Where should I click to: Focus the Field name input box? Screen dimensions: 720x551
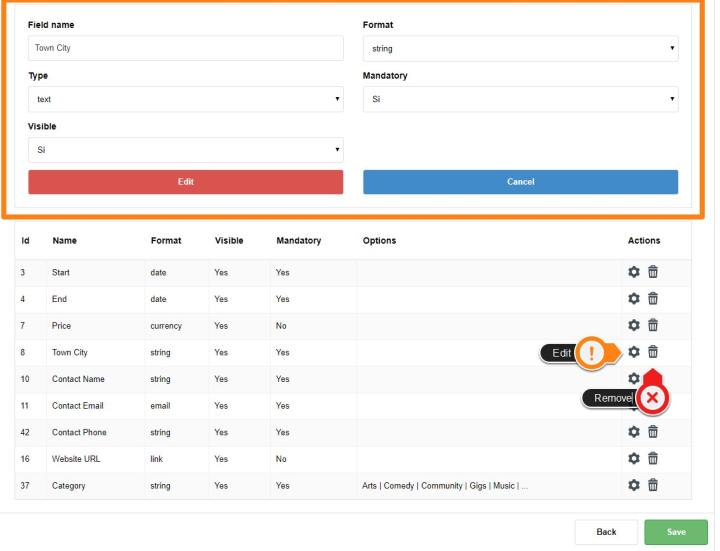(x=186, y=48)
